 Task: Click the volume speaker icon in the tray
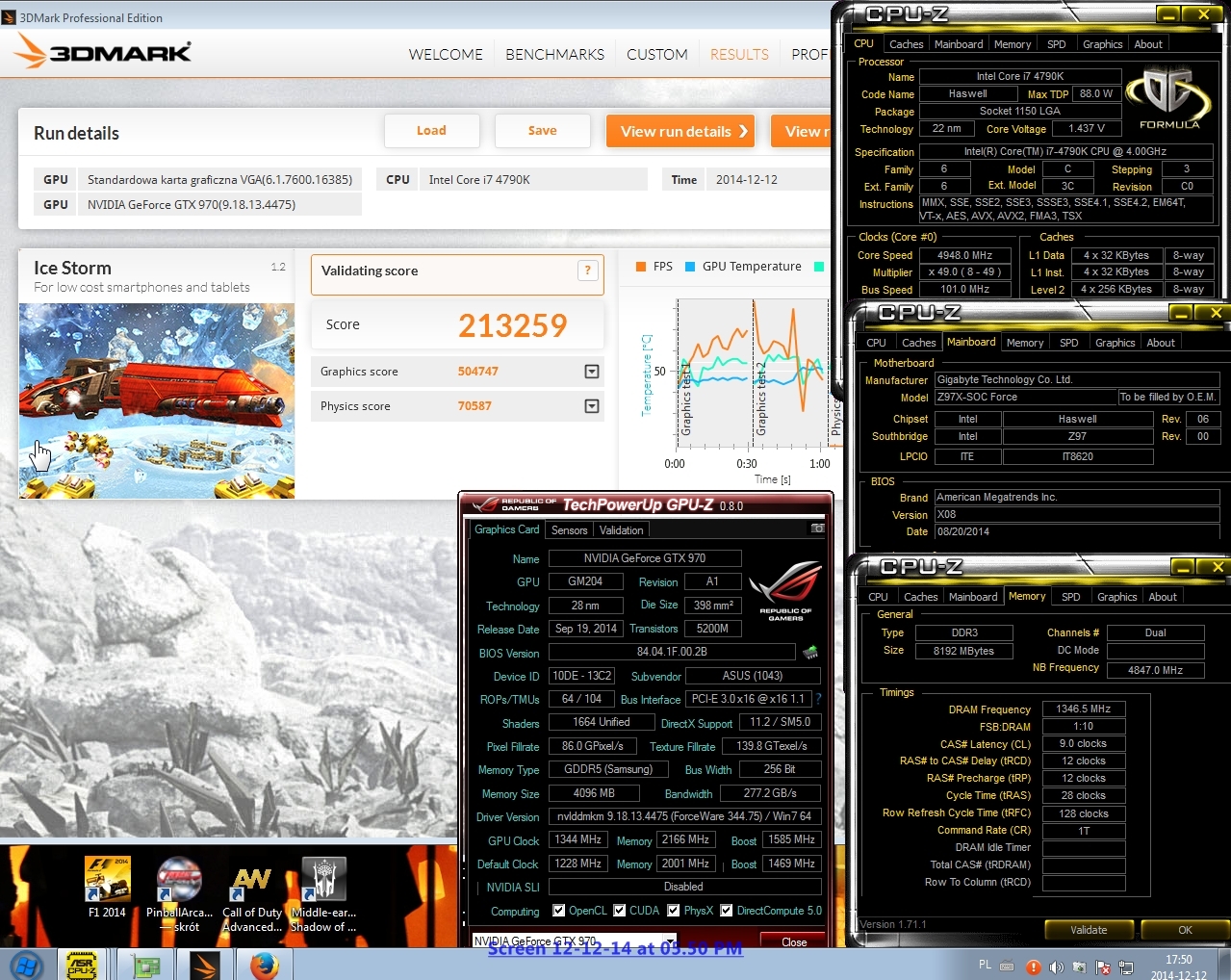[1056, 967]
